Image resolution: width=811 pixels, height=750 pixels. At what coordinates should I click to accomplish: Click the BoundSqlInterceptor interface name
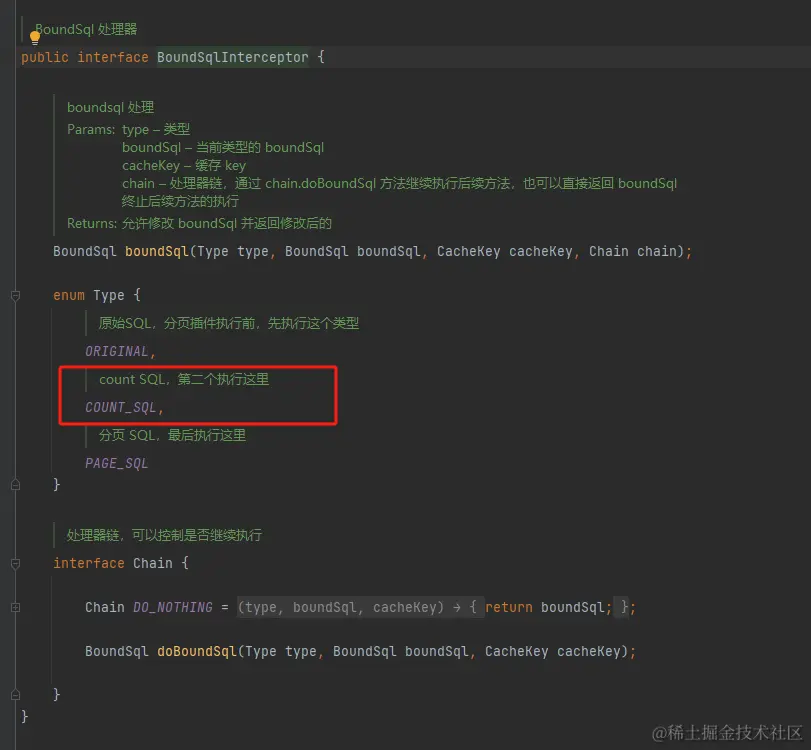[x=233, y=57]
